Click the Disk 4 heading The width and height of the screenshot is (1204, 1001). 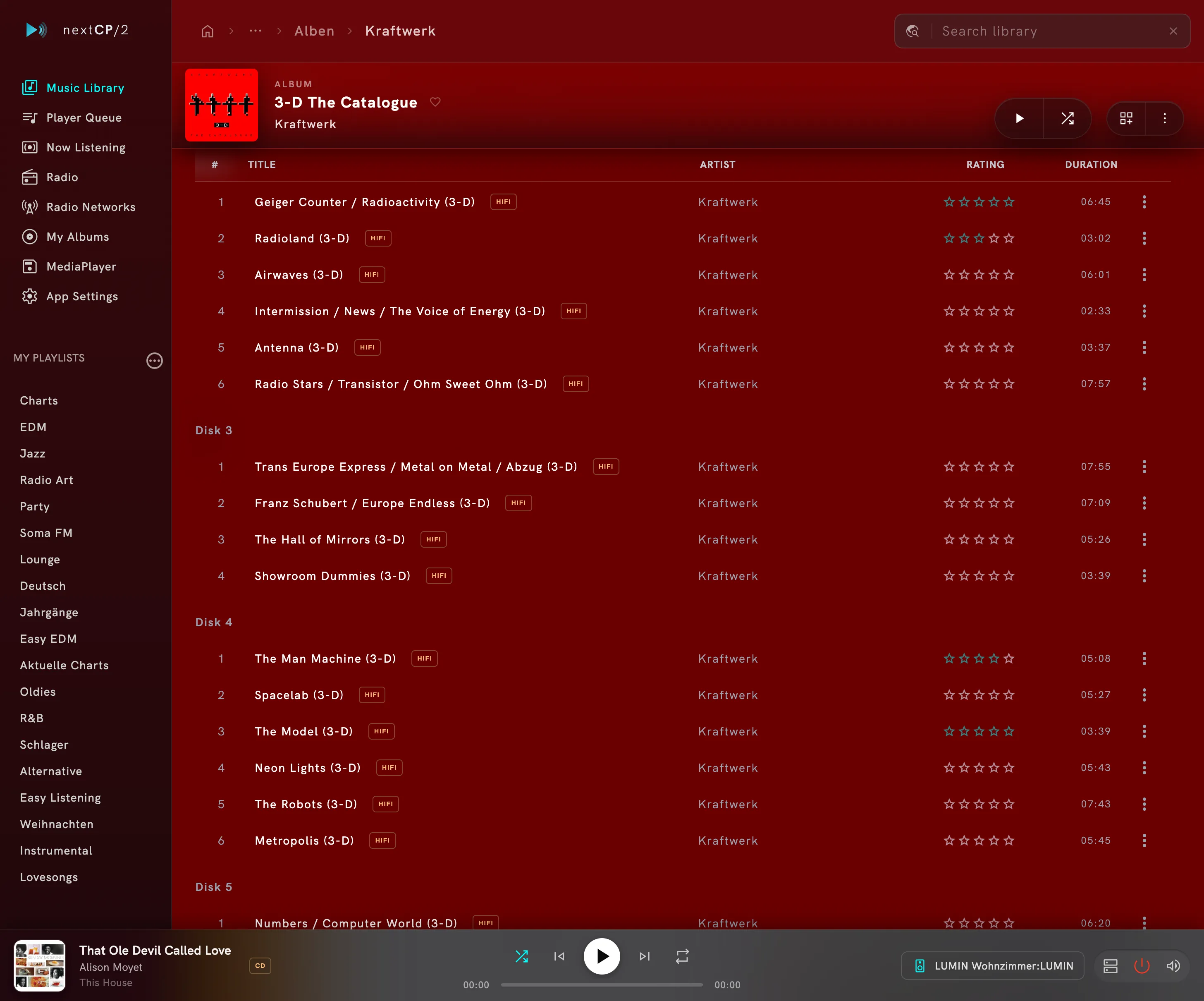(x=214, y=623)
